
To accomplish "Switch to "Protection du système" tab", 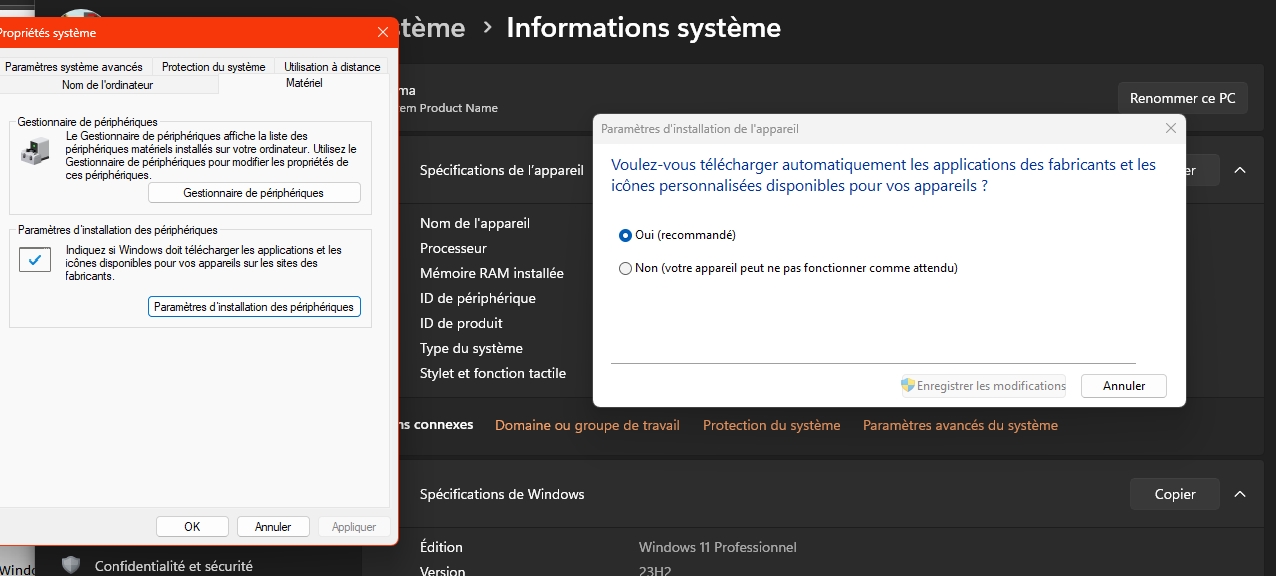I will (214, 67).
